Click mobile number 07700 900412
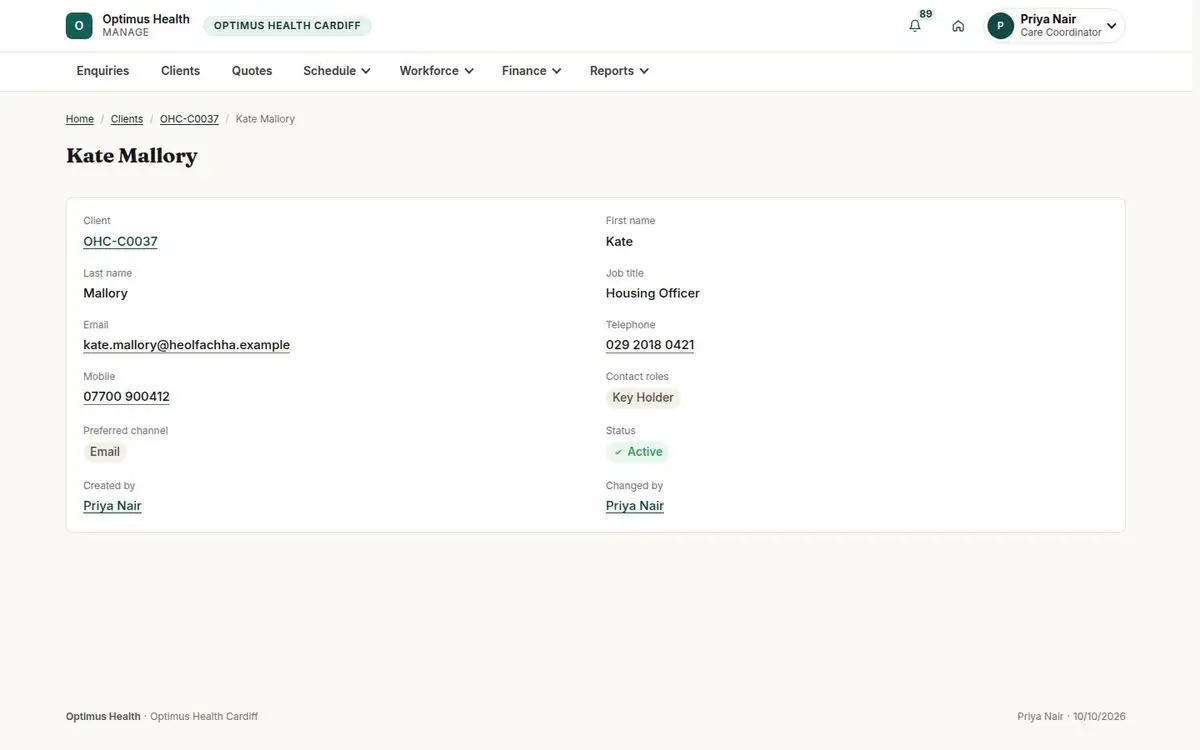 pyautogui.click(x=126, y=397)
